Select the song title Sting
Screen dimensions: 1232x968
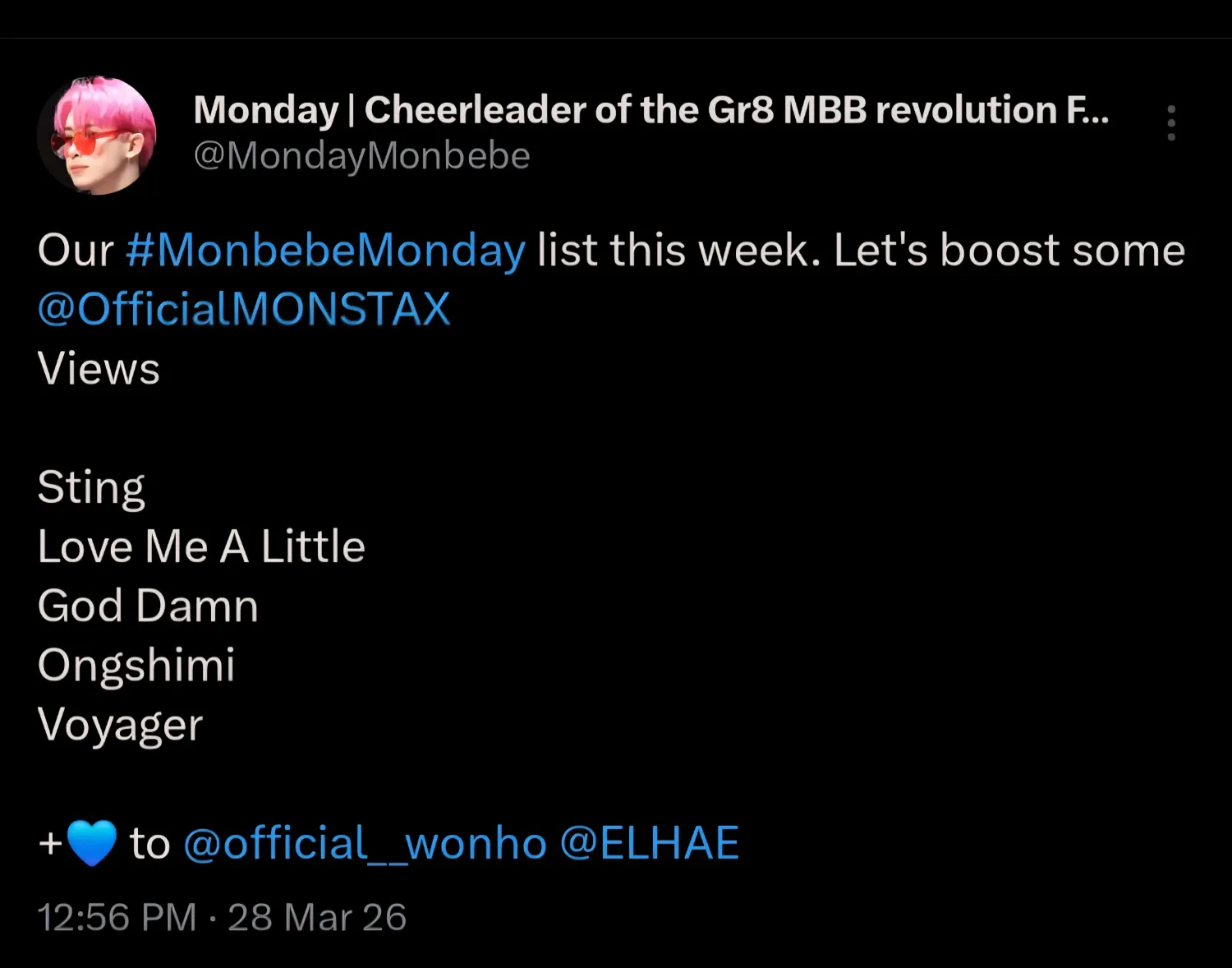(91, 486)
